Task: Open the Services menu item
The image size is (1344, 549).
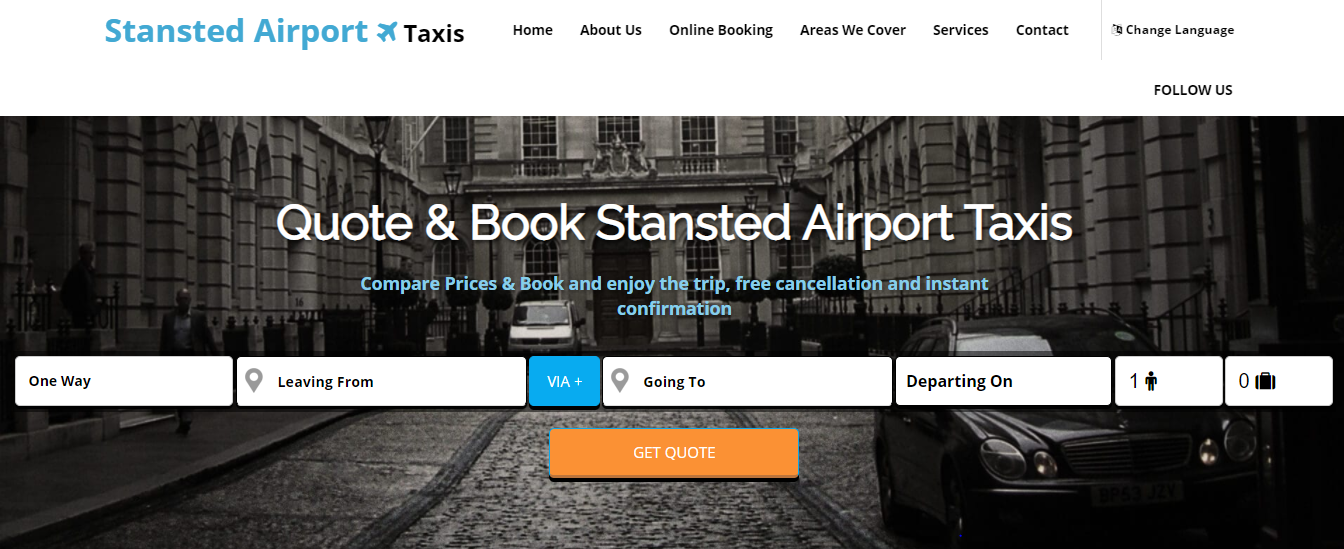Action: pos(961,30)
